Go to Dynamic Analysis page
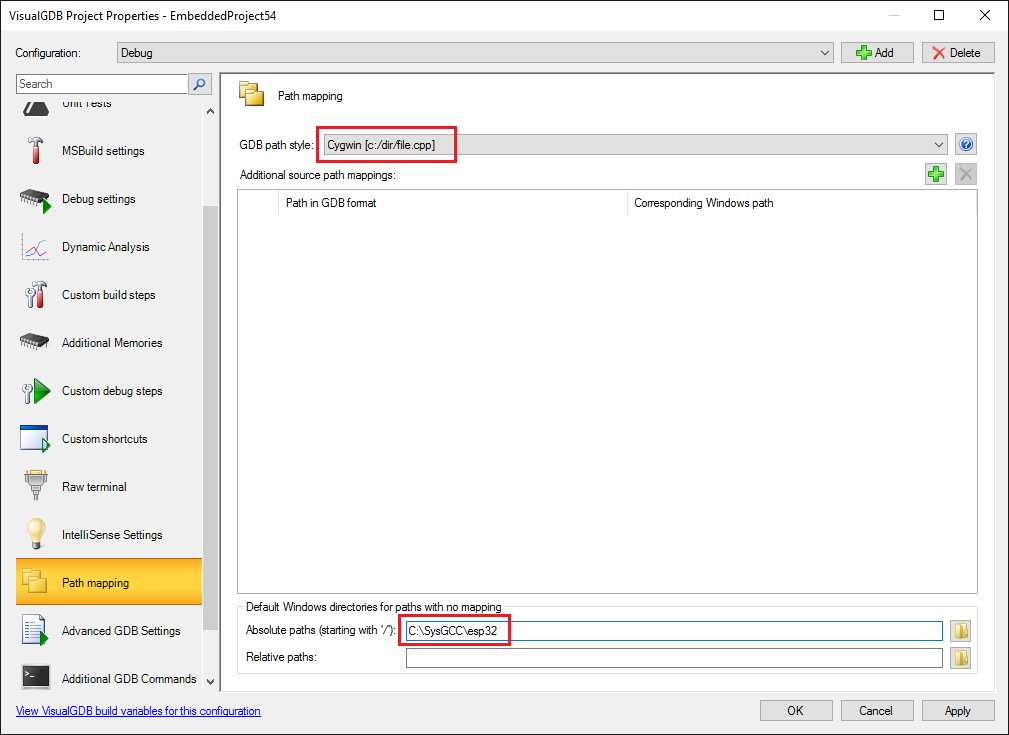1009x735 pixels. coord(109,247)
